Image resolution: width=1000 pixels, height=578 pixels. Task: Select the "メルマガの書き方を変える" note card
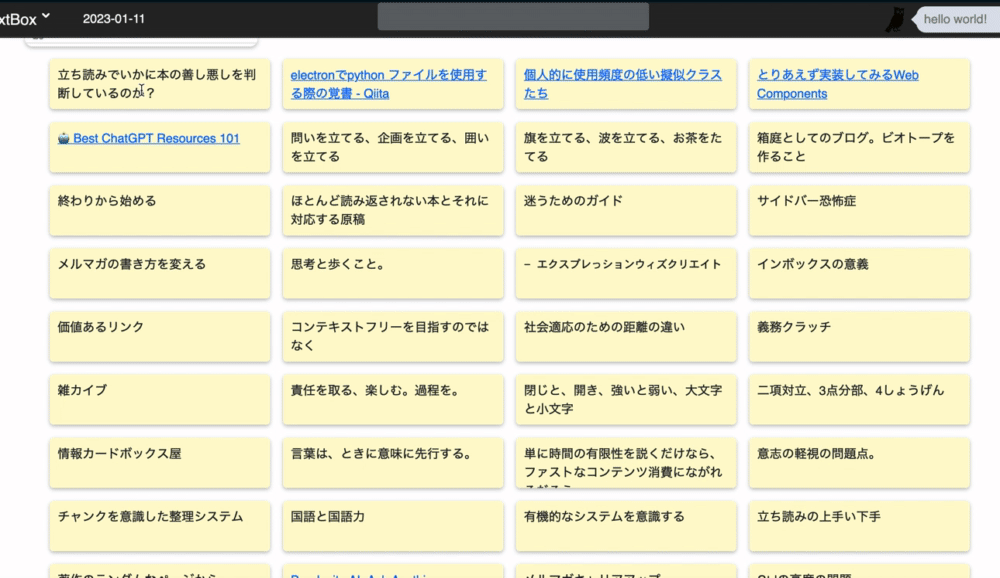coord(159,273)
